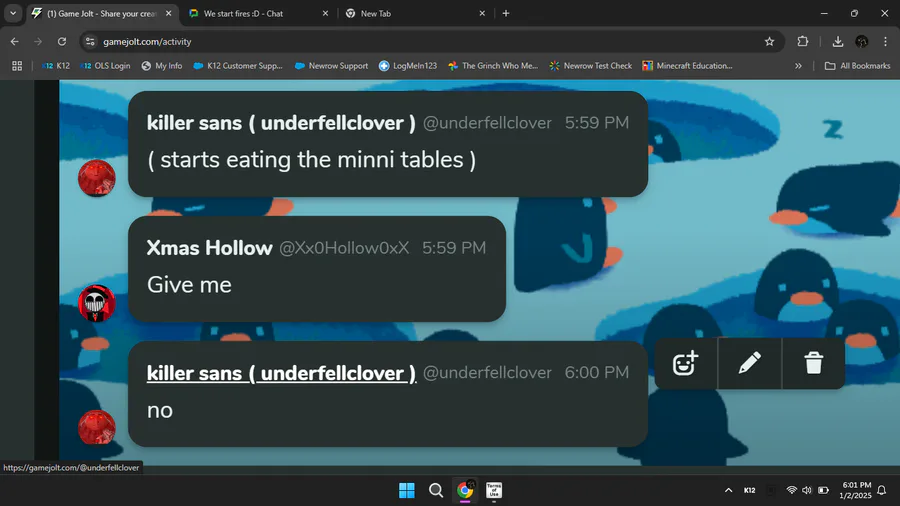Go forward in browser

[x=38, y=41]
